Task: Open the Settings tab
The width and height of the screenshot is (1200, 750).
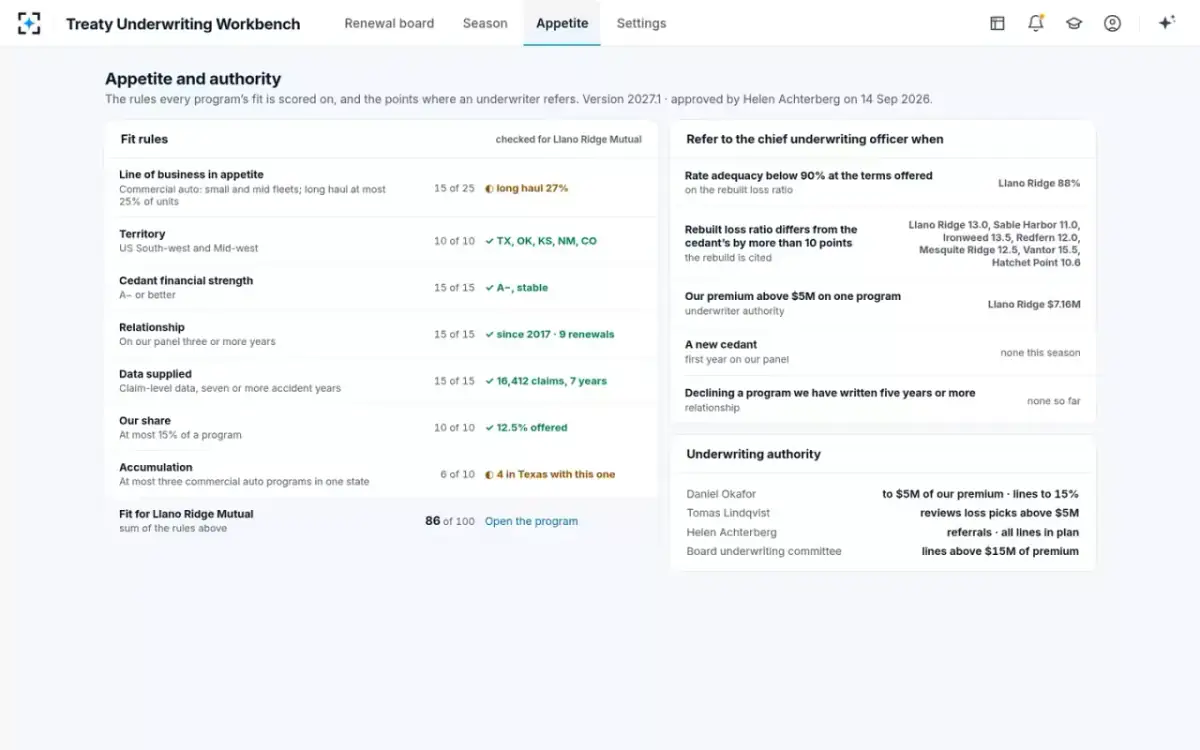Action: click(x=641, y=23)
